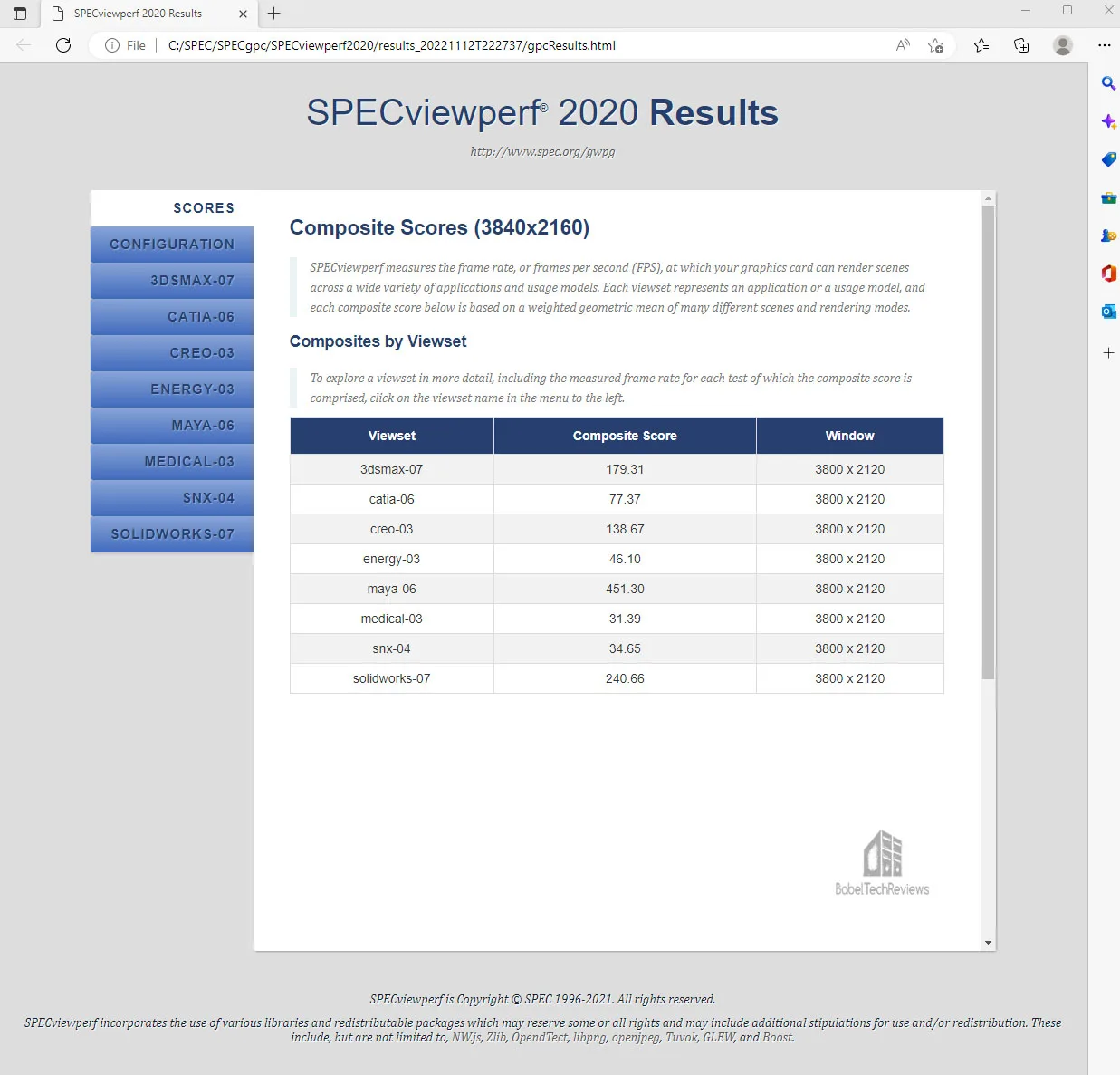Click the 34.65 composite score
This screenshot has height=1075, width=1120.
pyautogui.click(x=625, y=648)
